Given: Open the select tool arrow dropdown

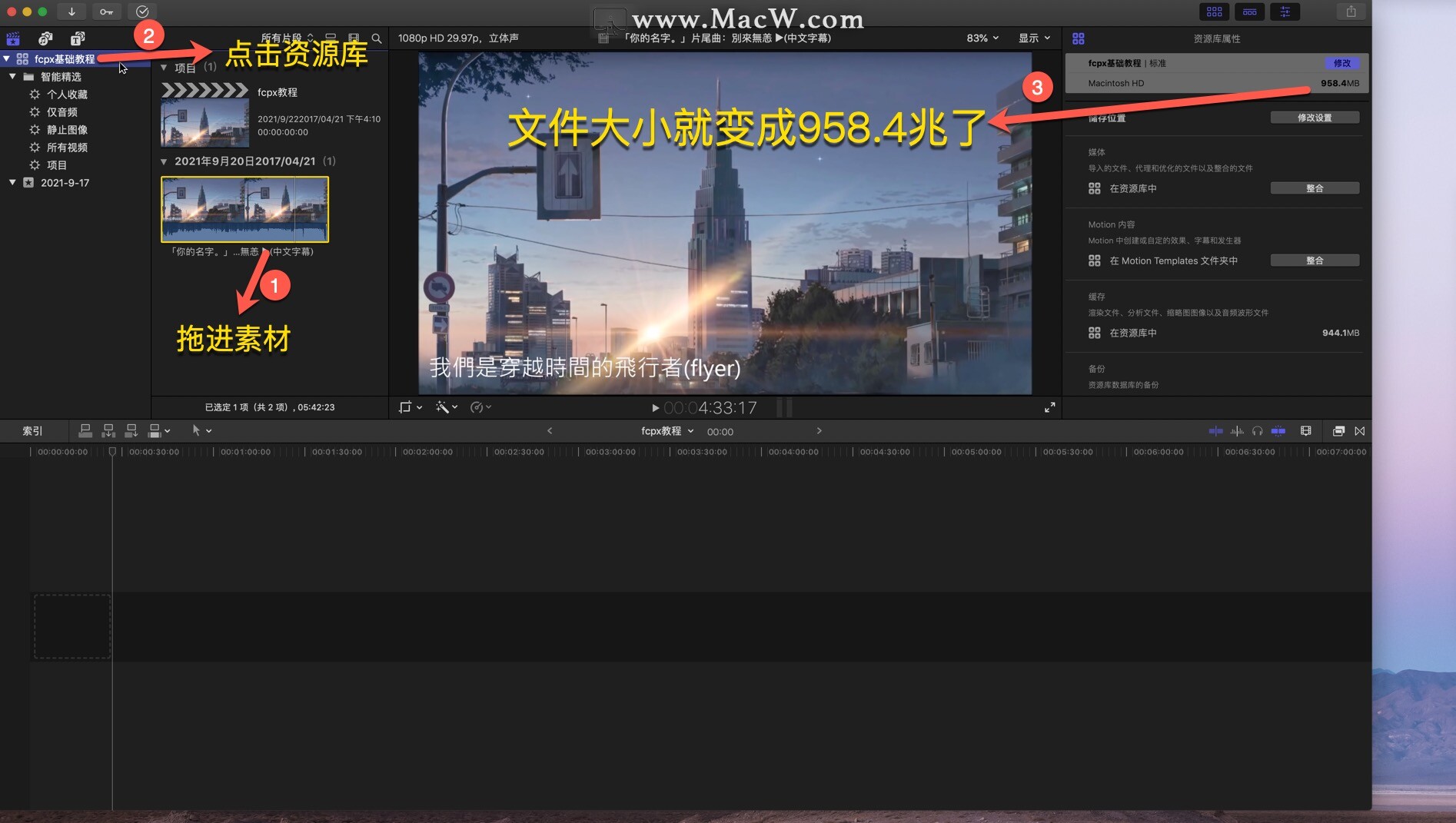Looking at the screenshot, I should pos(201,431).
